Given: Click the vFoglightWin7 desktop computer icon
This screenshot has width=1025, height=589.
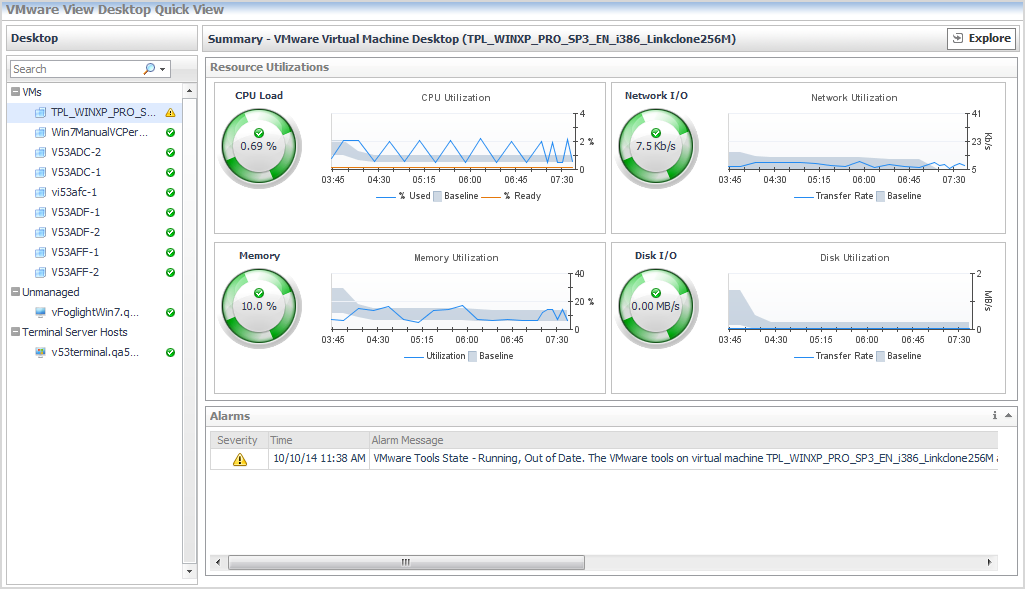Looking at the screenshot, I should pyautogui.click(x=40, y=312).
